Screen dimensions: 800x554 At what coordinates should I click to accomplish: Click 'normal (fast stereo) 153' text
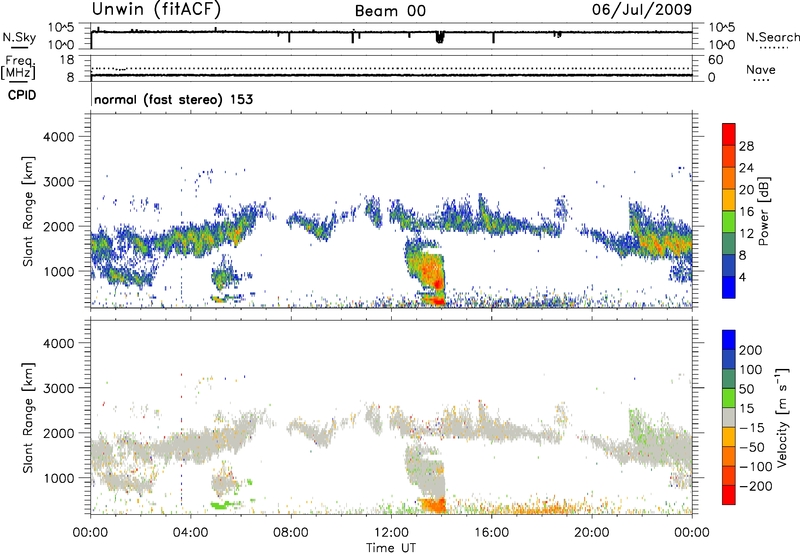click(x=173, y=99)
